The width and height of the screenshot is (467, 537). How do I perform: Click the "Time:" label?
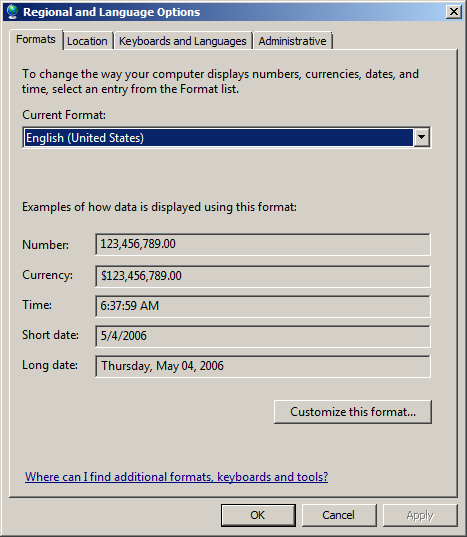[37, 305]
